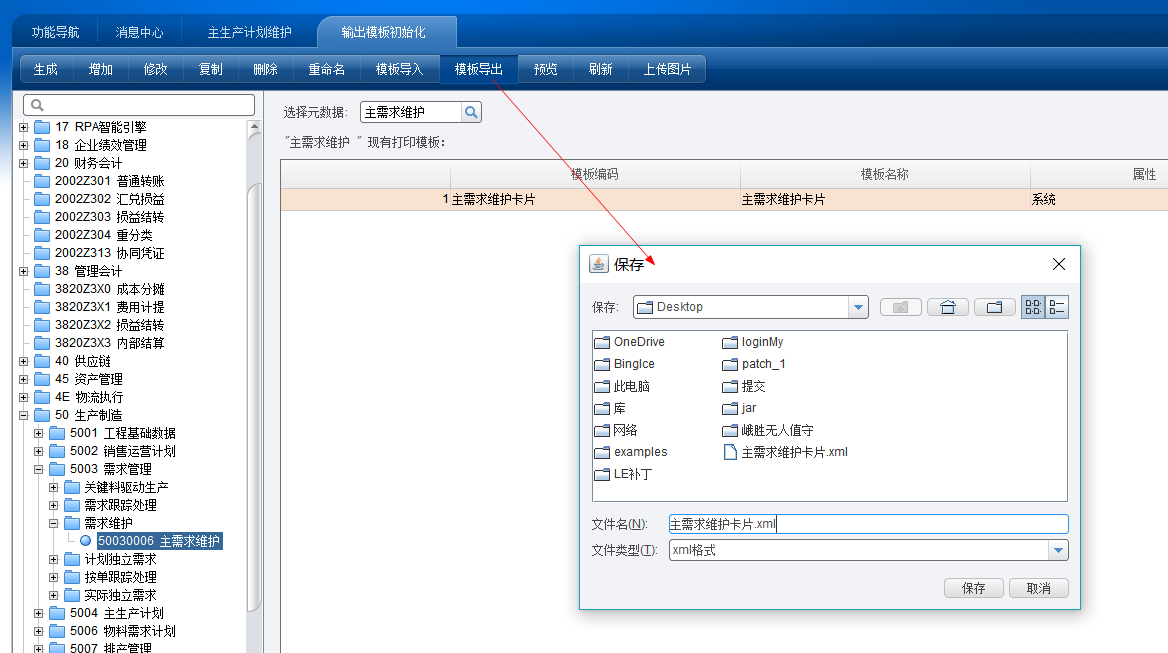Select the 主需求维护卡片 template row

click(x=724, y=200)
